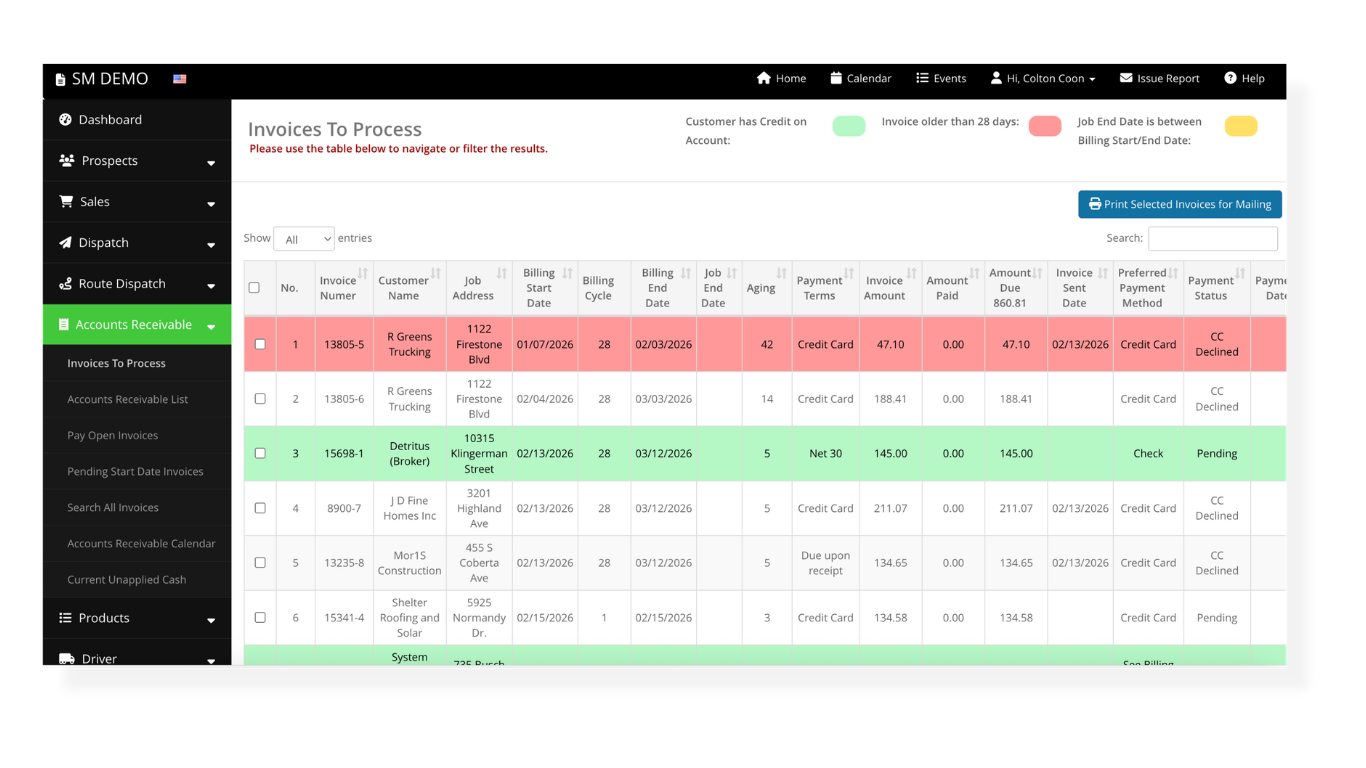Screen dimensions: 1366x768
Task: Open the Issue Report link
Action: (1159, 77)
